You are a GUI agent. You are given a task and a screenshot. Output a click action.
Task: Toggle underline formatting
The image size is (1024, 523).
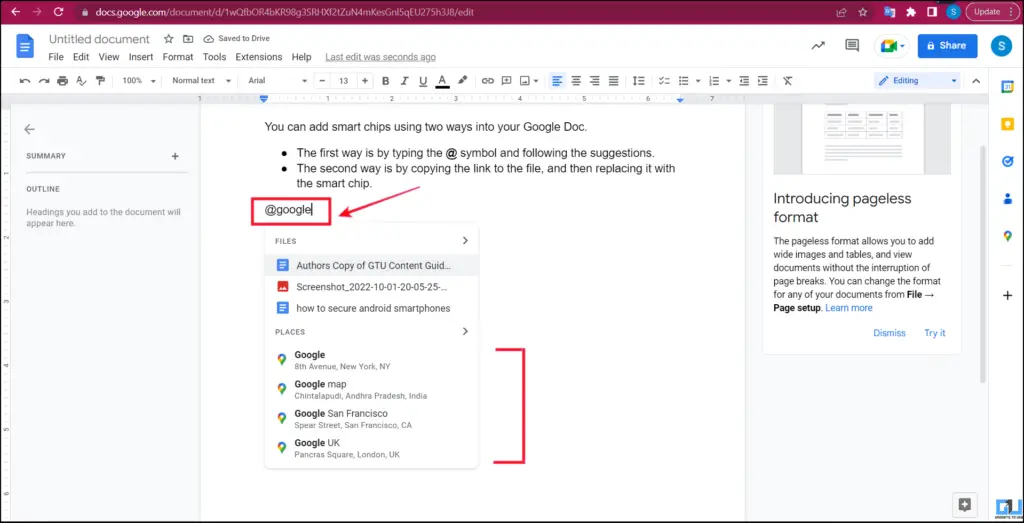423,81
